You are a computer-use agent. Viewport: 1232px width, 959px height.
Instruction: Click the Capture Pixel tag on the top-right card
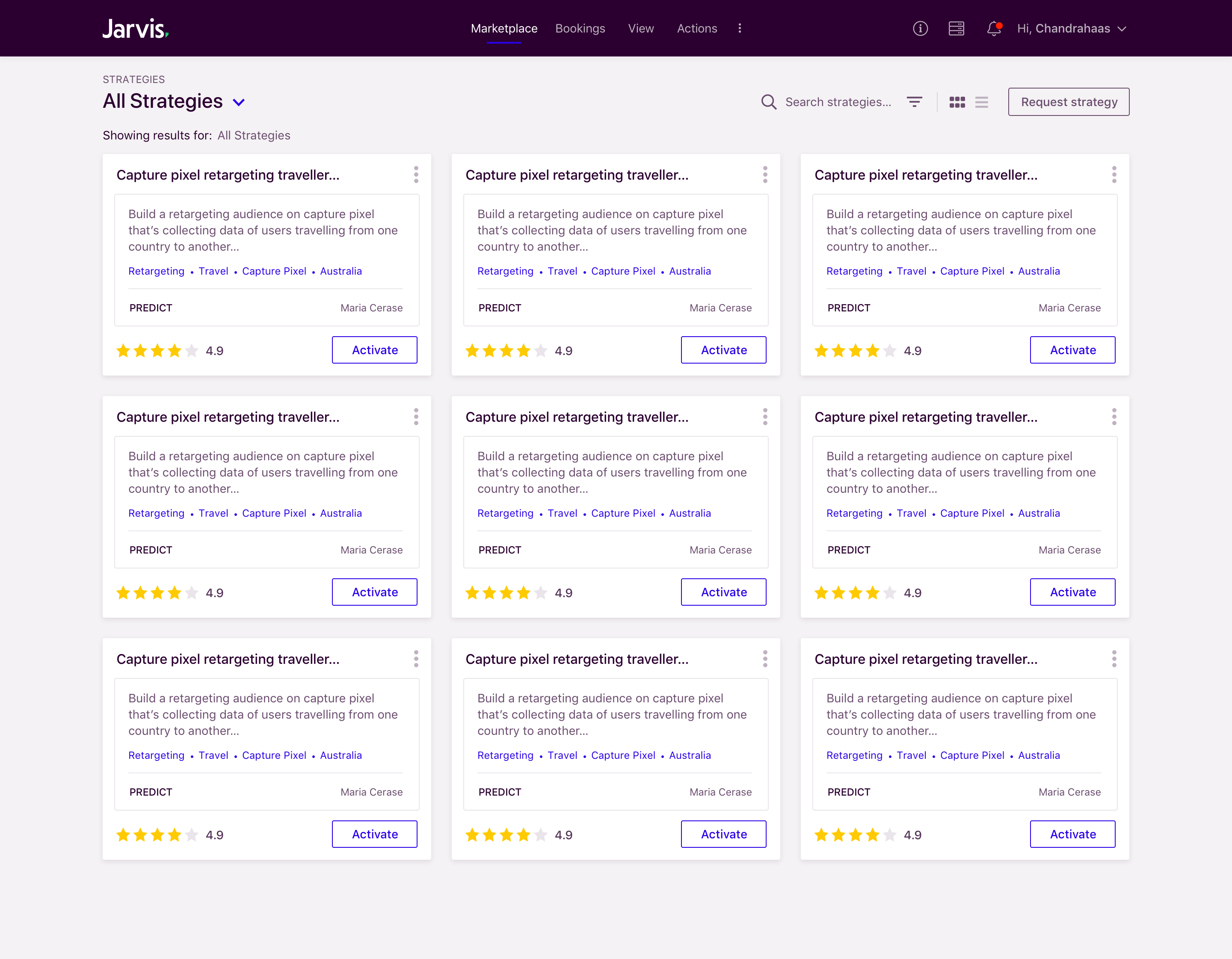click(x=972, y=271)
